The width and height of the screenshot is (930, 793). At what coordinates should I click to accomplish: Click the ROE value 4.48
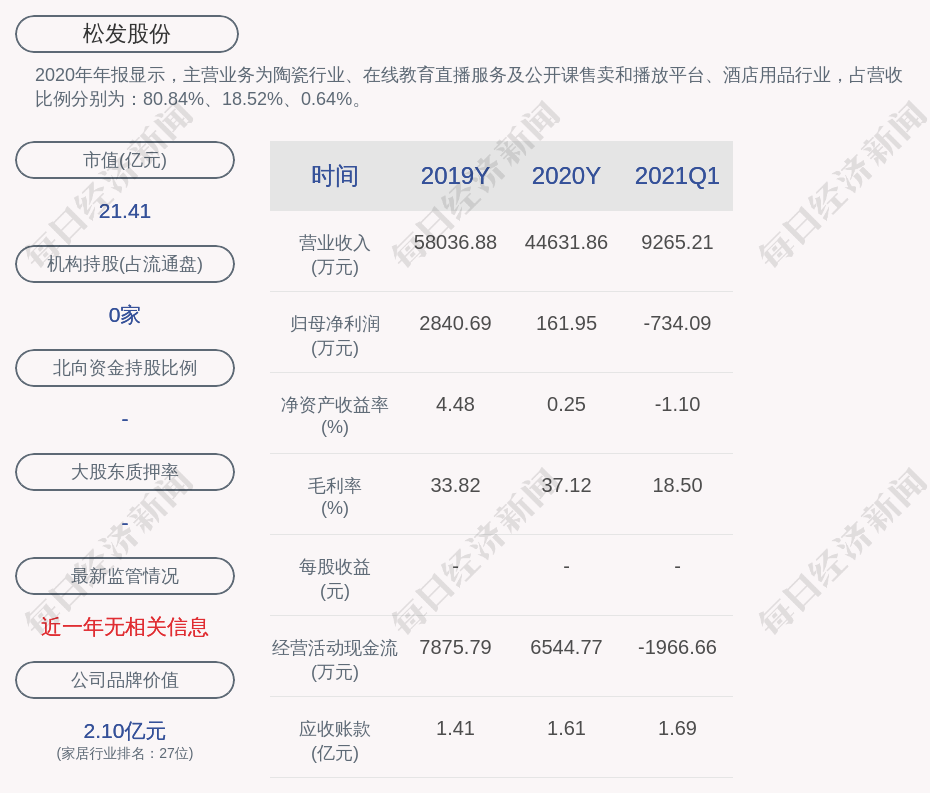(x=456, y=405)
